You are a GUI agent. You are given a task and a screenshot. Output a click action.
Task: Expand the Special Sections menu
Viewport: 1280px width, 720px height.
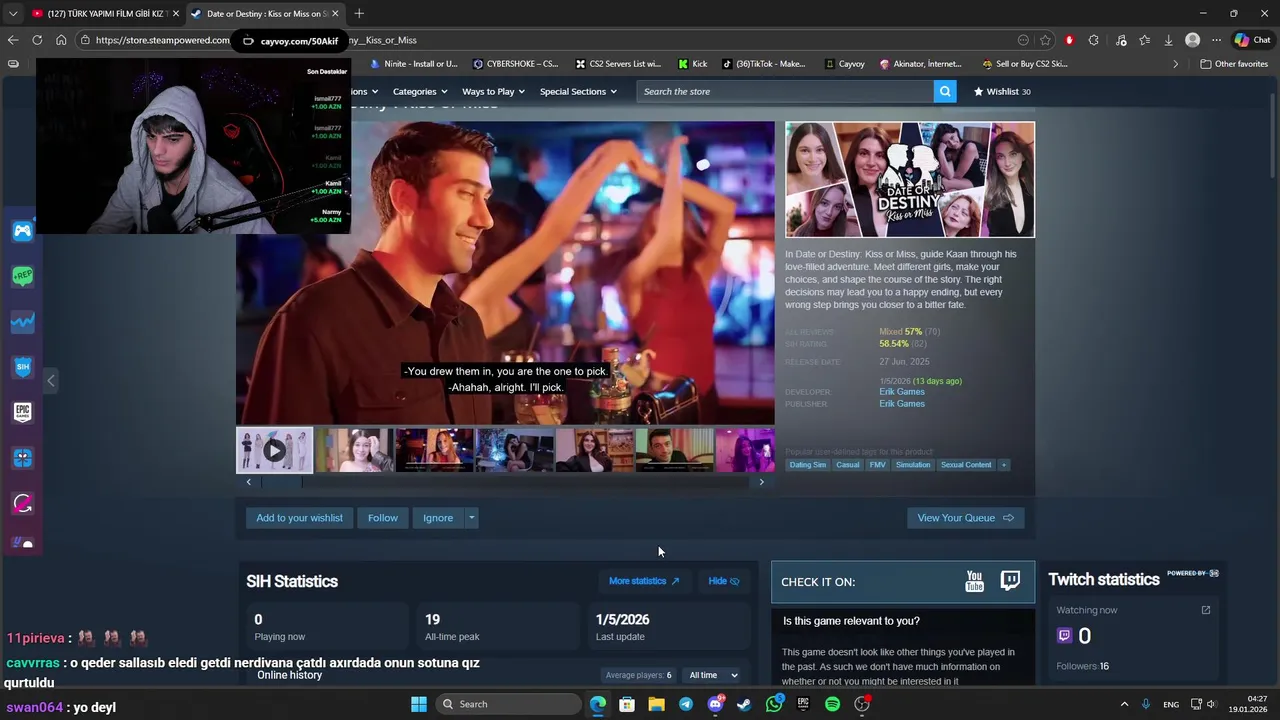coord(578,91)
